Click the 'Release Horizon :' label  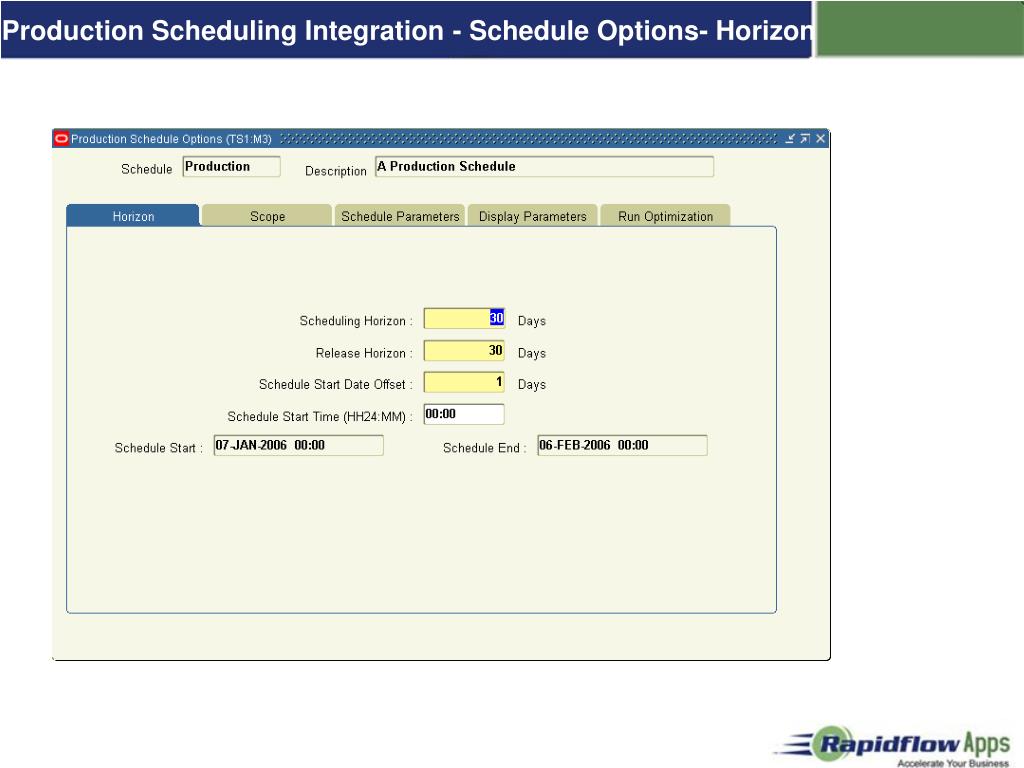[364, 353]
